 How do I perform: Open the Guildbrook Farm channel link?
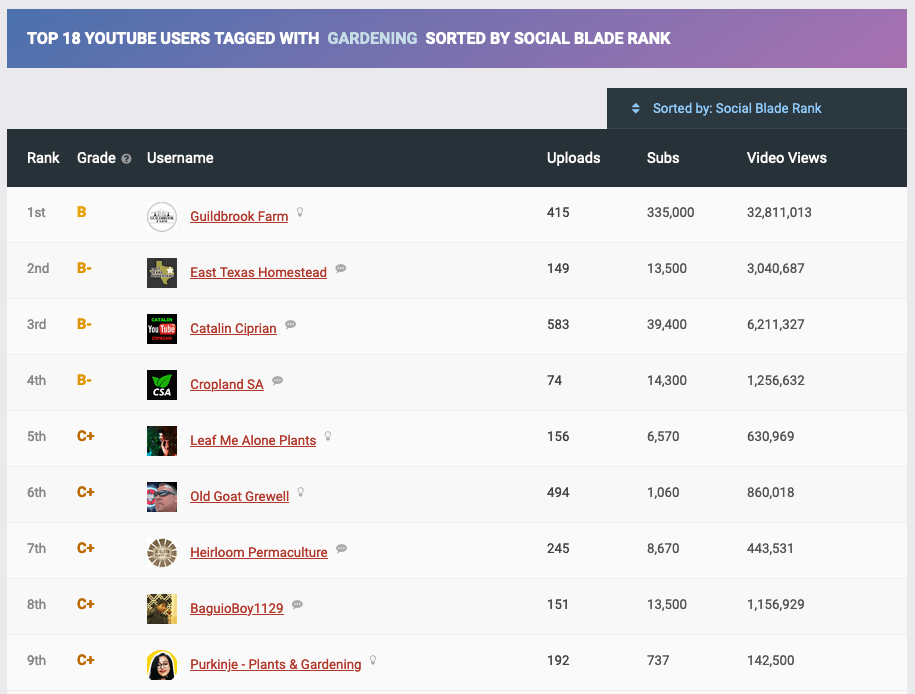click(x=239, y=217)
